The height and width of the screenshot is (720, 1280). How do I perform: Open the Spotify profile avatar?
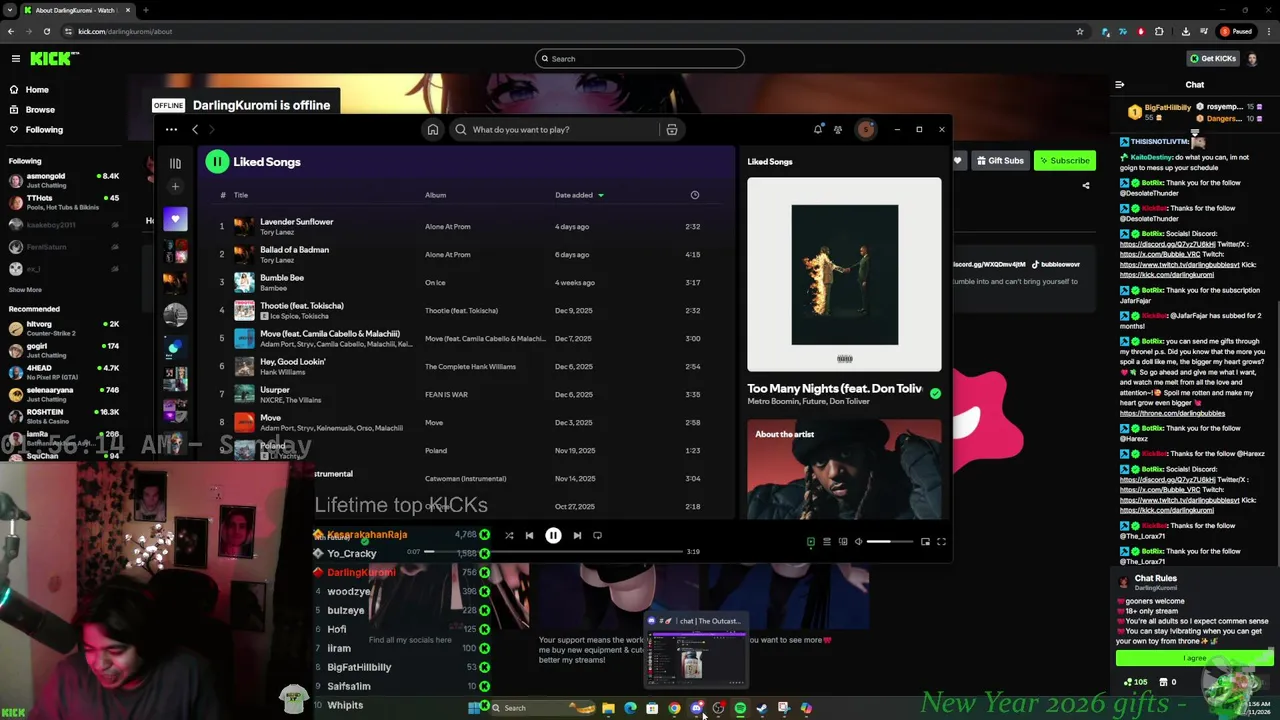pos(866,129)
